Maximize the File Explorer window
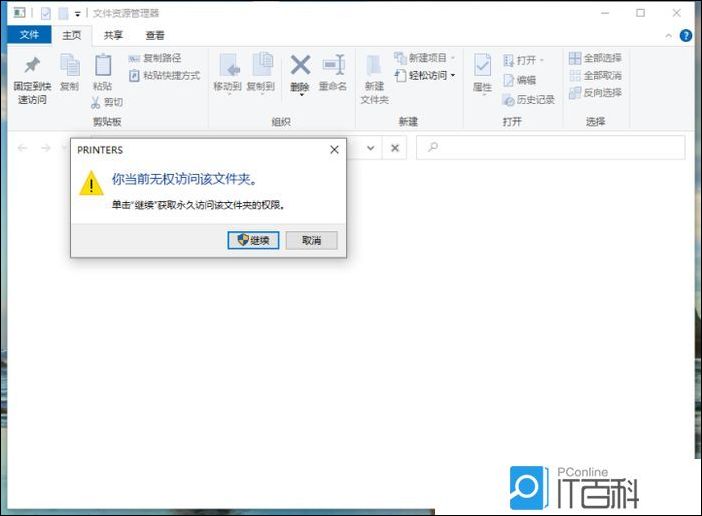Image resolution: width=702 pixels, height=516 pixels. [641, 13]
